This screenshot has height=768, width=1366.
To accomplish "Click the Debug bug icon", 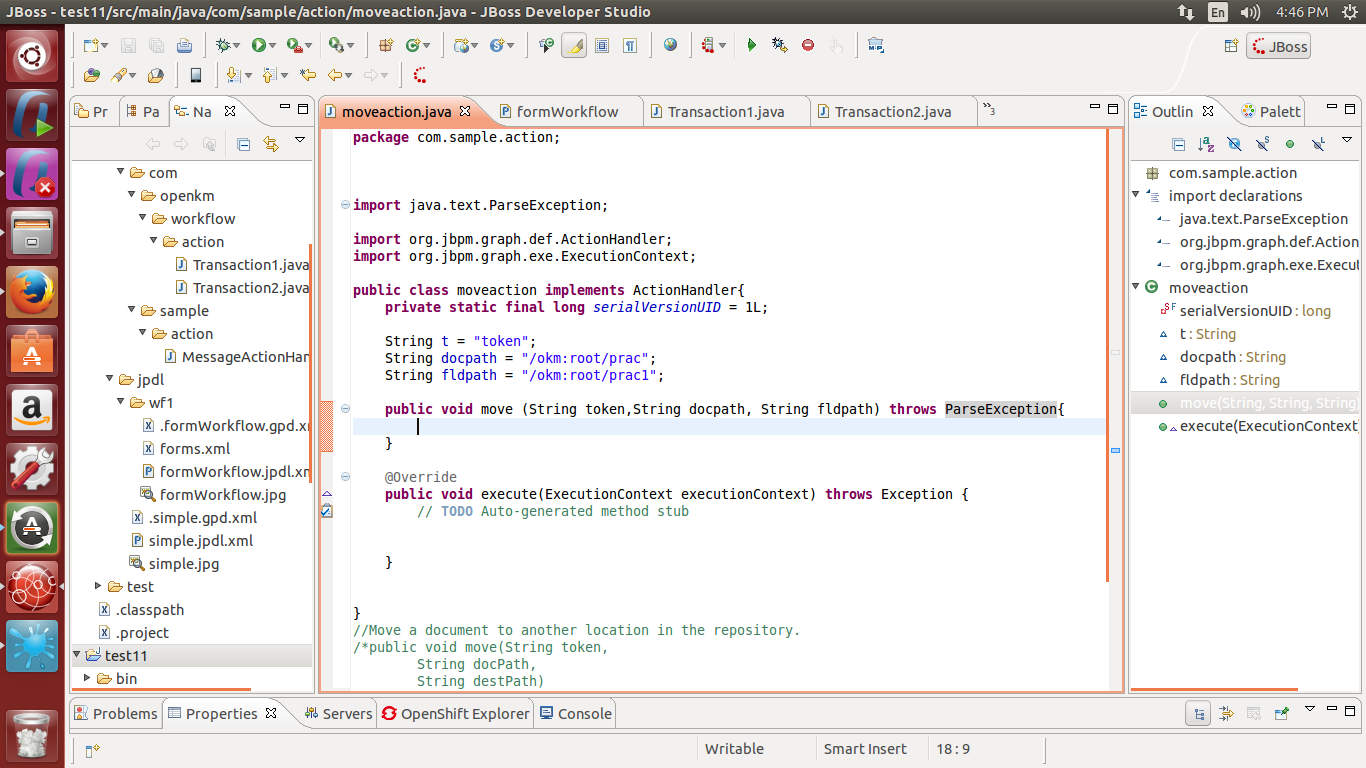I will 223,45.
